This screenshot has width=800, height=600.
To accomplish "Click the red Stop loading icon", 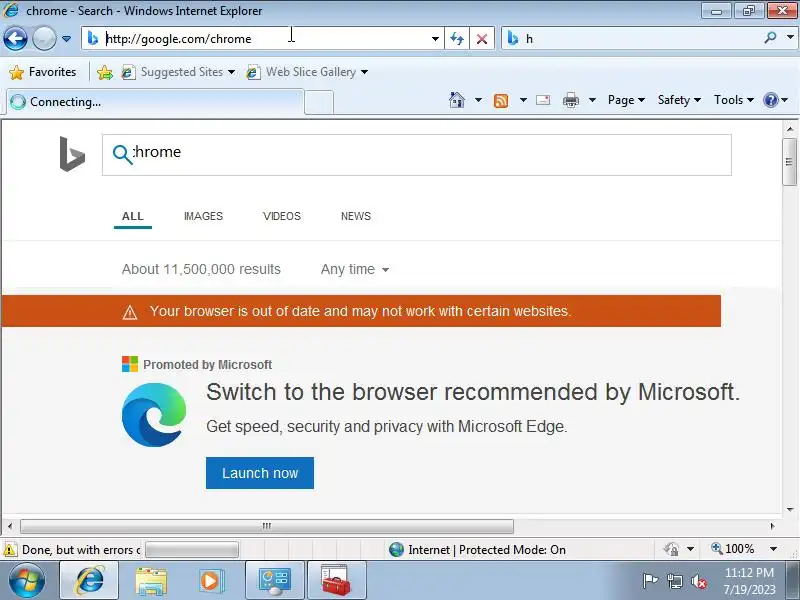I will click(482, 39).
